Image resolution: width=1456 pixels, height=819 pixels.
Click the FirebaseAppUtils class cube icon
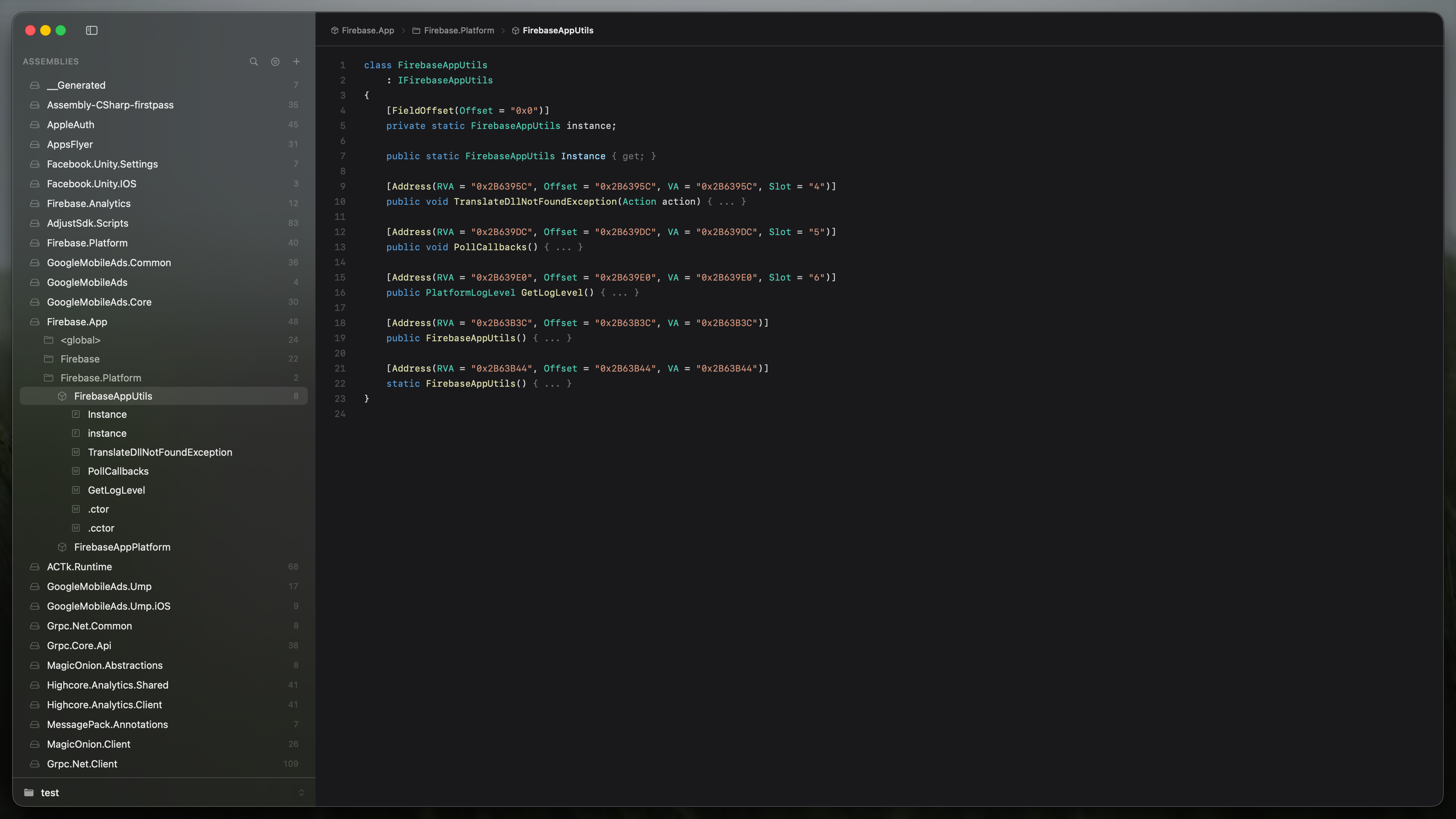point(62,396)
